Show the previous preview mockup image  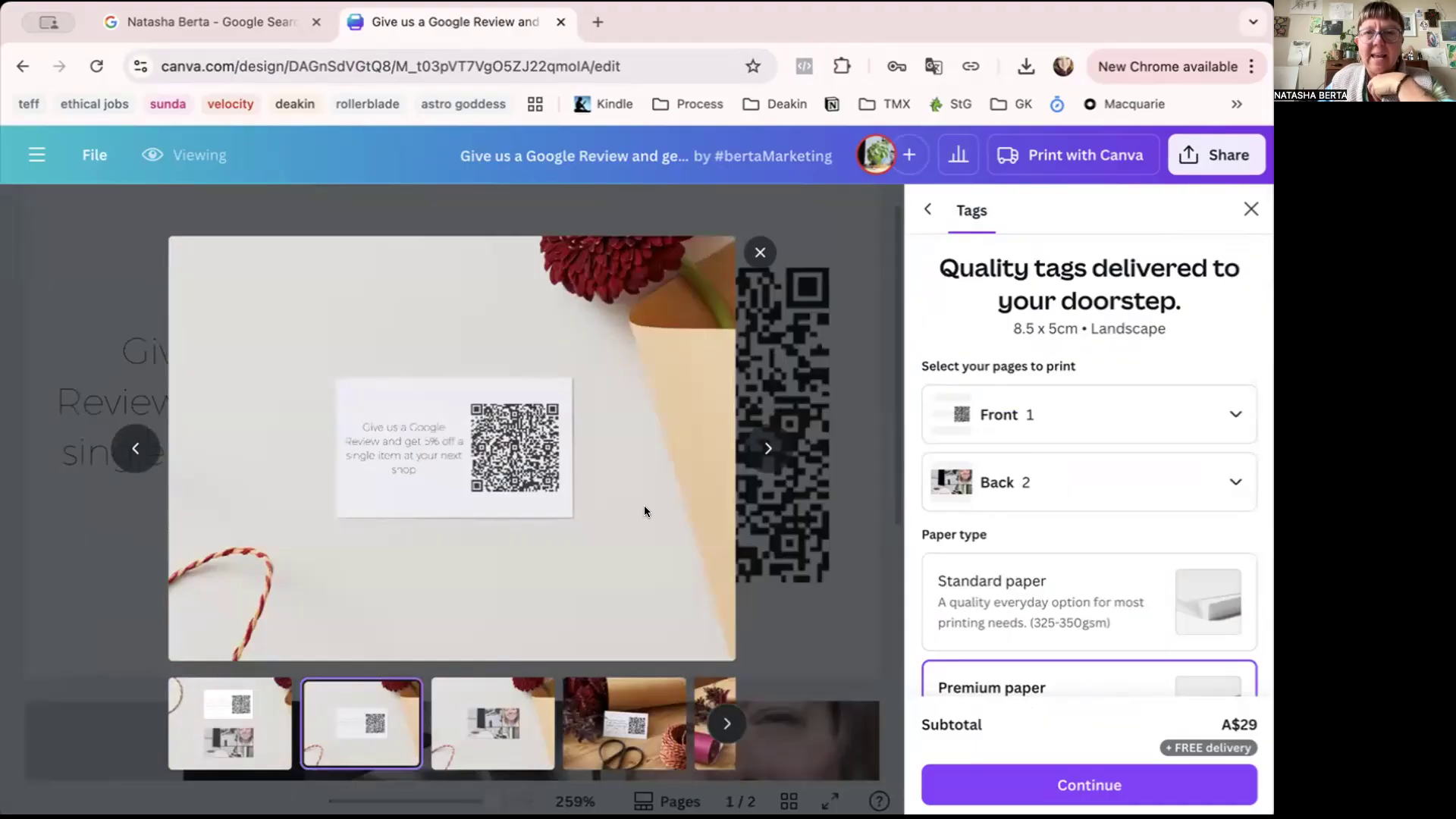point(136,448)
